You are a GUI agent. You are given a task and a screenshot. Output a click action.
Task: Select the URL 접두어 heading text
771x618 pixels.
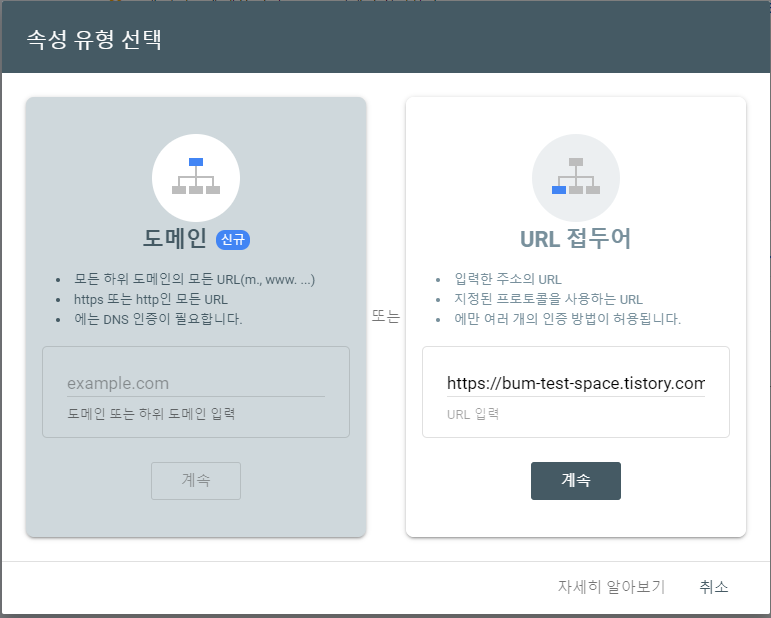tap(575, 238)
